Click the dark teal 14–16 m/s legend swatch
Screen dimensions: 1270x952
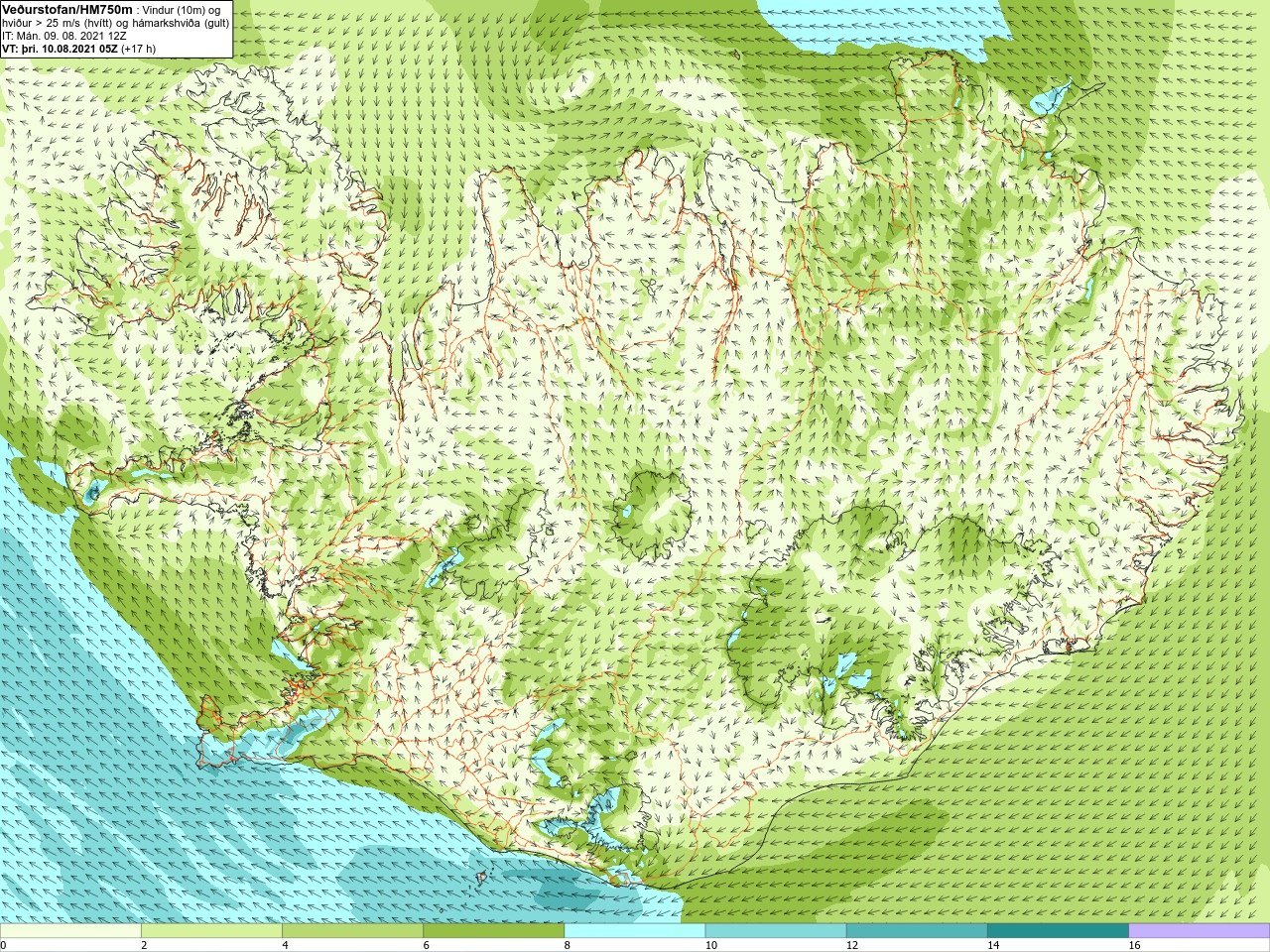pyautogui.click(x=1058, y=931)
